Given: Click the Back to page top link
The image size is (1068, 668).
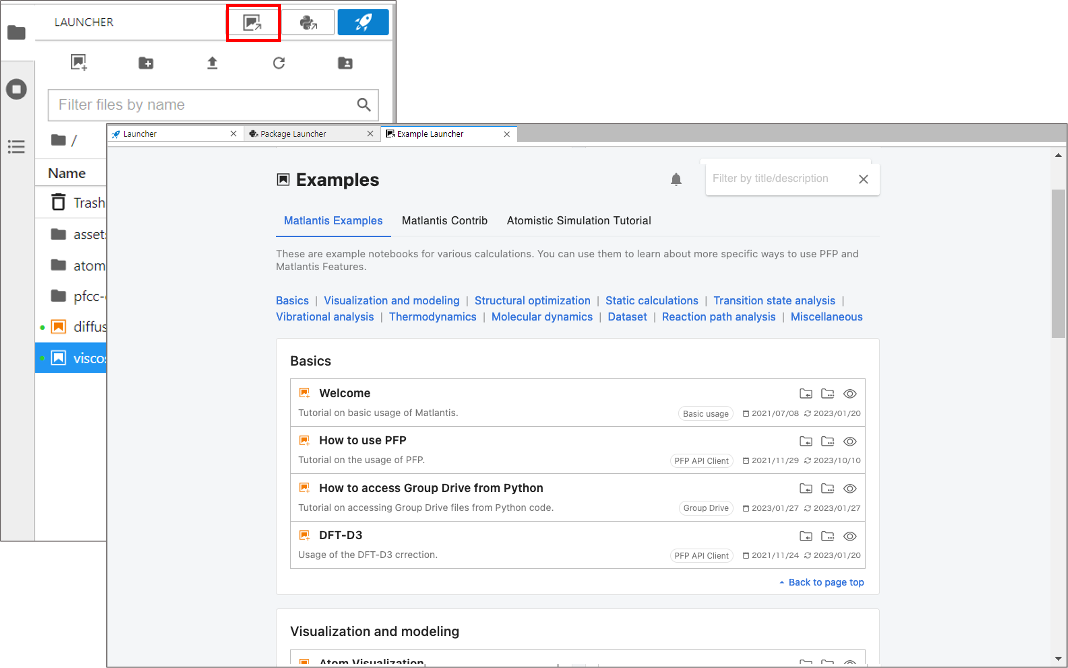Looking at the screenshot, I should [825, 582].
